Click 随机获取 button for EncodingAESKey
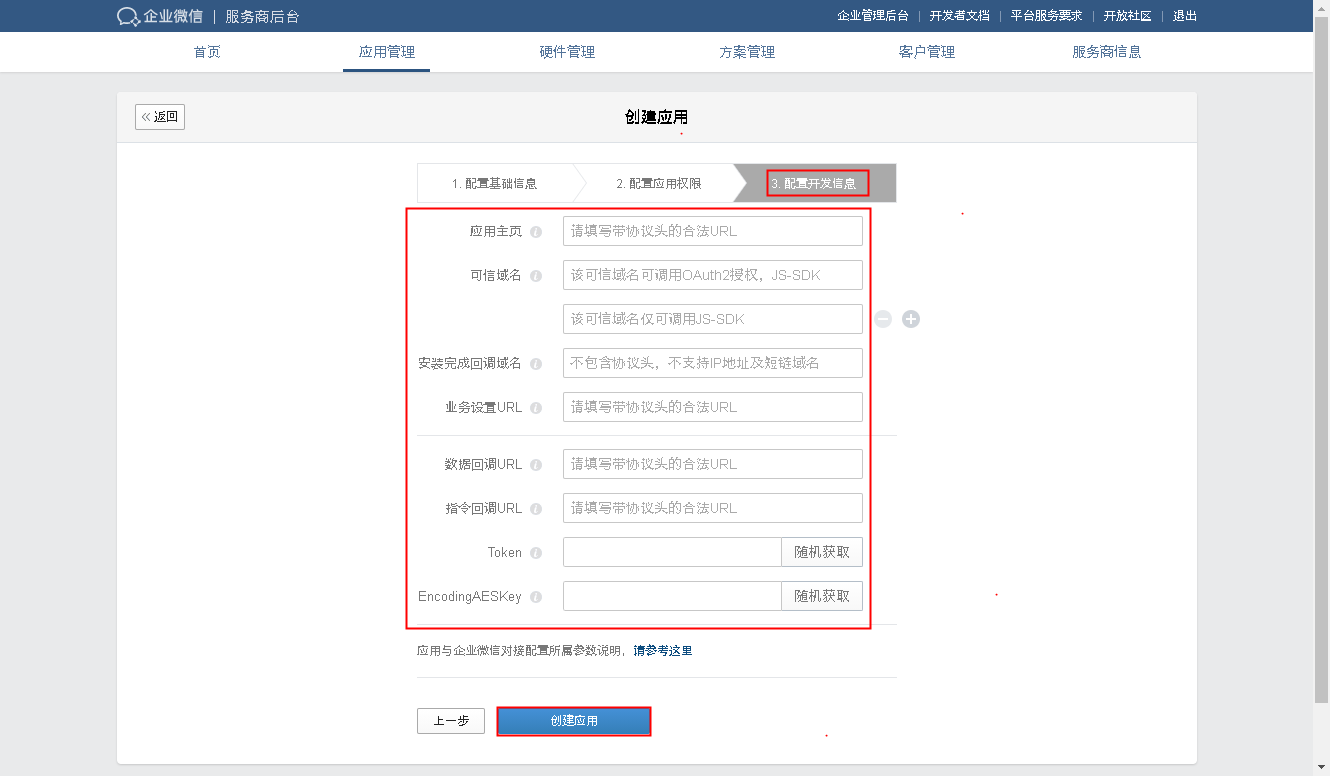The width and height of the screenshot is (1330, 776). click(x=821, y=596)
